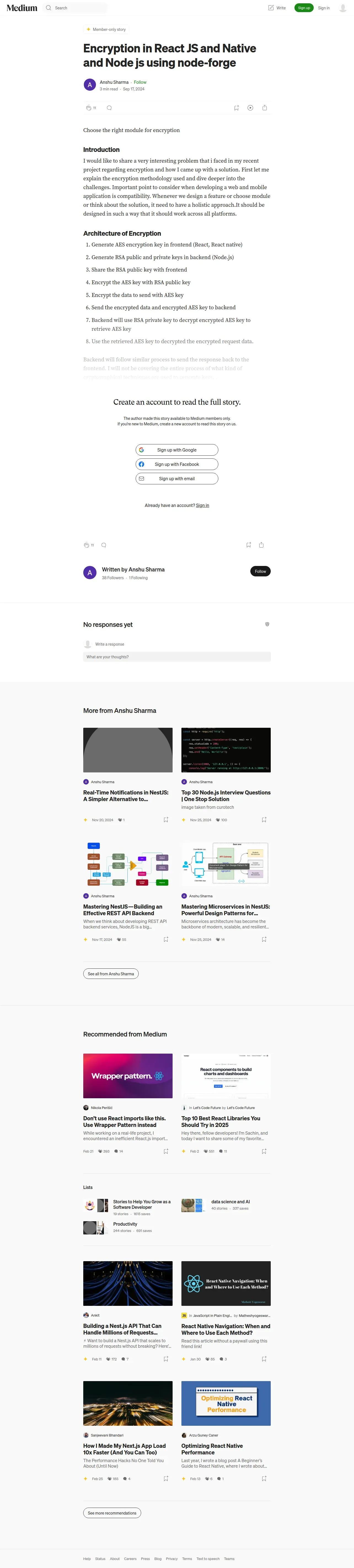Bookmark the Don't use React imports card

pyautogui.click(x=166, y=1151)
